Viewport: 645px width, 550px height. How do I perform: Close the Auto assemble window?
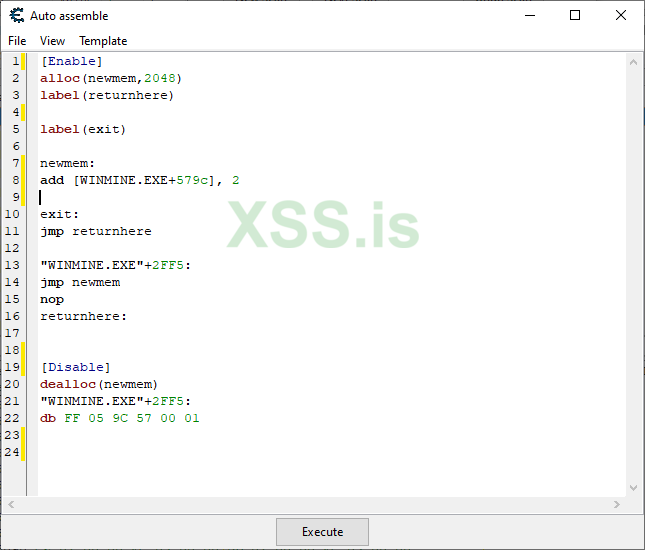(620, 16)
